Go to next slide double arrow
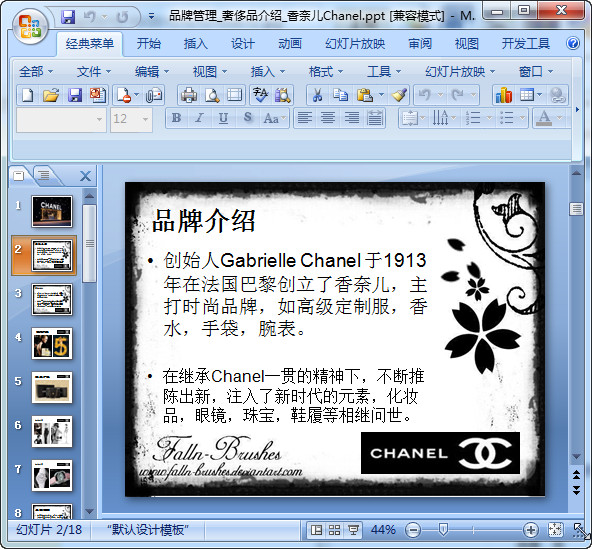The height and width of the screenshot is (549, 592). (576, 490)
